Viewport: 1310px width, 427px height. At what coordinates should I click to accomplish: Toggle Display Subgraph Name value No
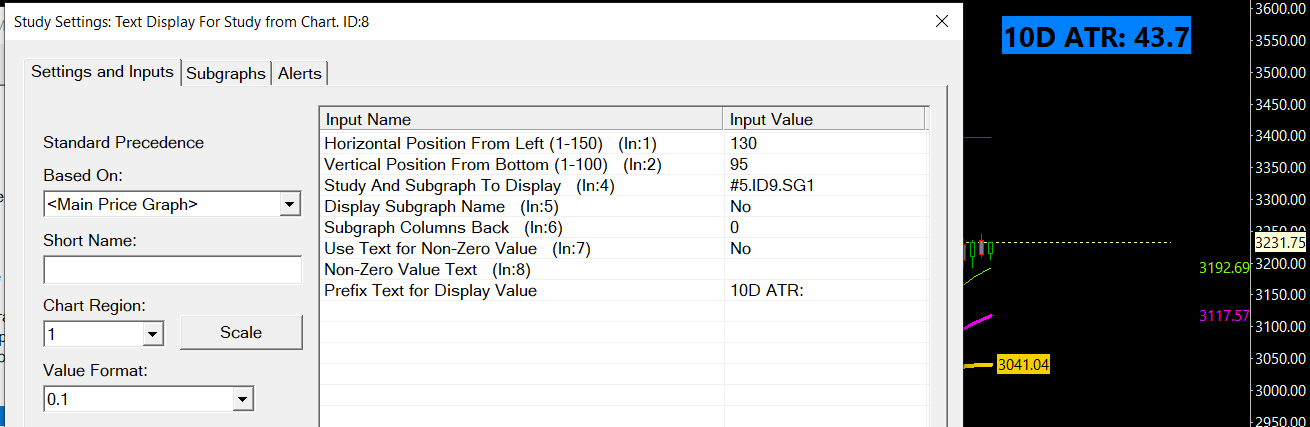(x=826, y=206)
